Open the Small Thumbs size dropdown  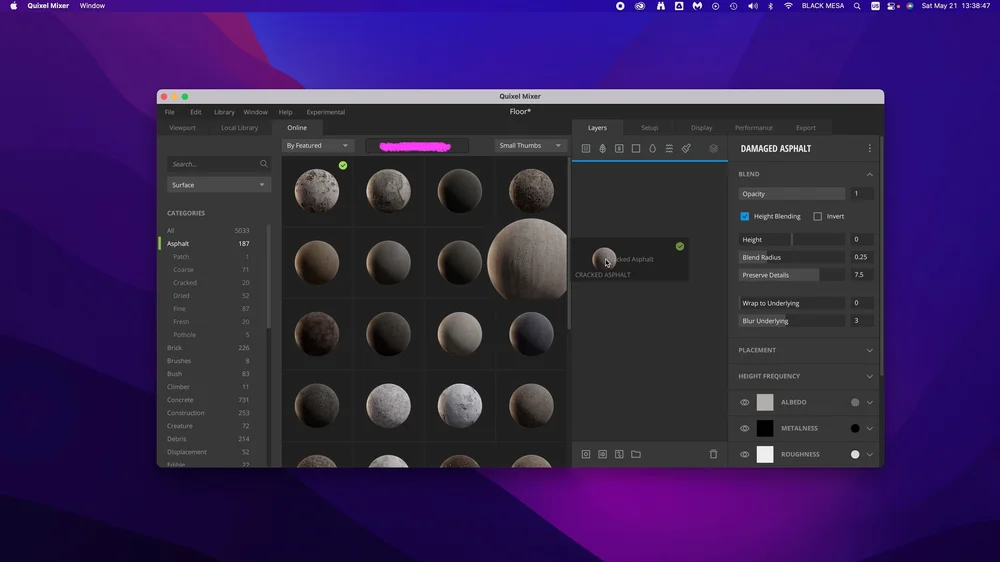coord(530,145)
